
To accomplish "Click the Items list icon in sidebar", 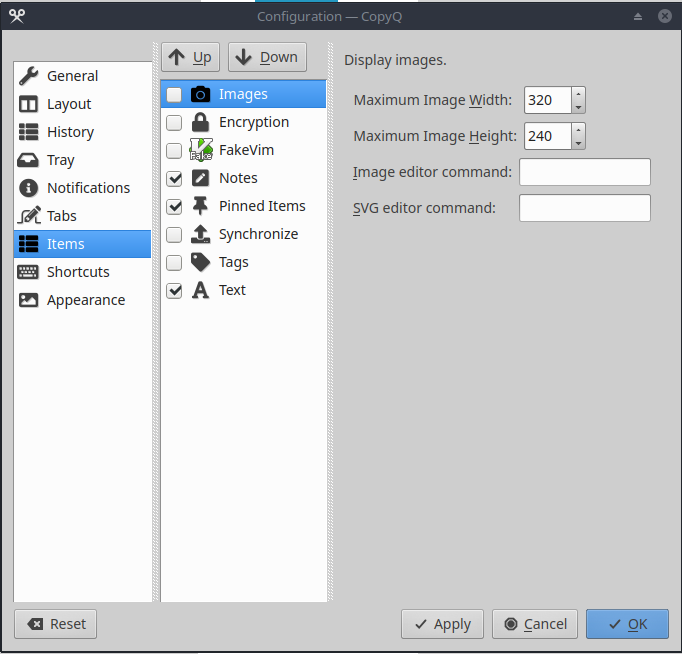I will click(28, 244).
